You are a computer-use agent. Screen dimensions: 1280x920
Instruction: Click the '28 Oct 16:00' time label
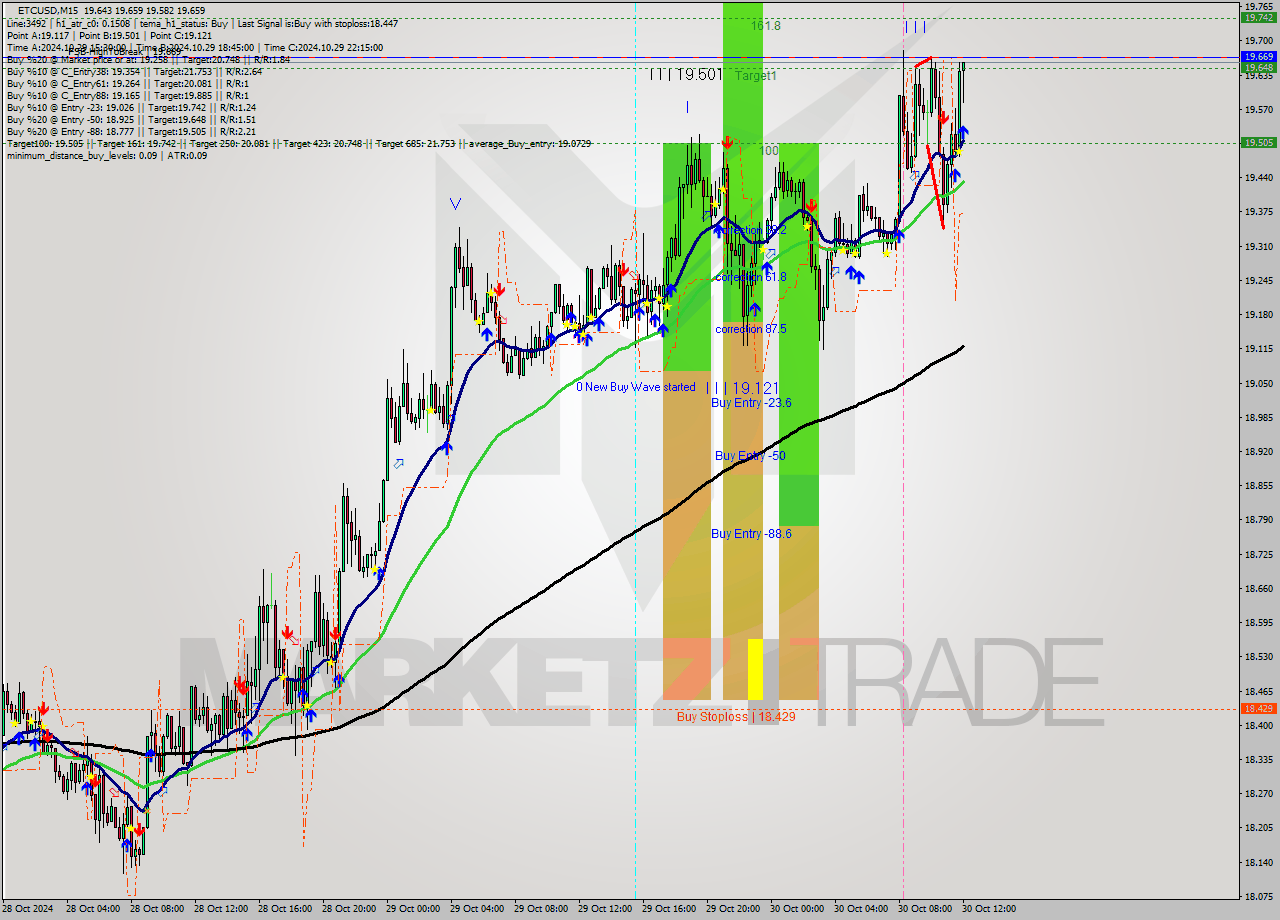tap(283, 909)
